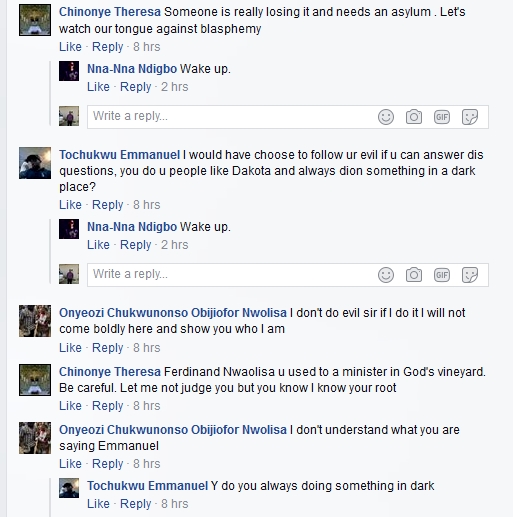Image resolution: width=513 pixels, height=517 pixels.
Task: Click camera icon in second reply box
Action: pos(414,275)
